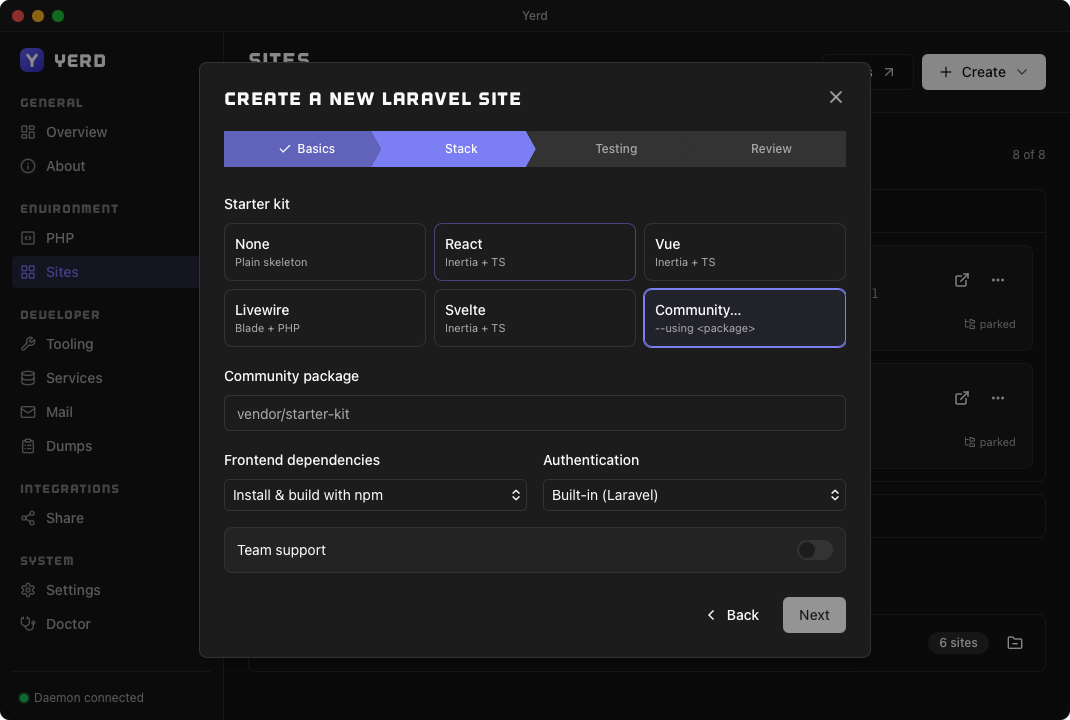The image size is (1070, 720).
Task: Click the 8 of 8 count text
Action: (x=1028, y=154)
